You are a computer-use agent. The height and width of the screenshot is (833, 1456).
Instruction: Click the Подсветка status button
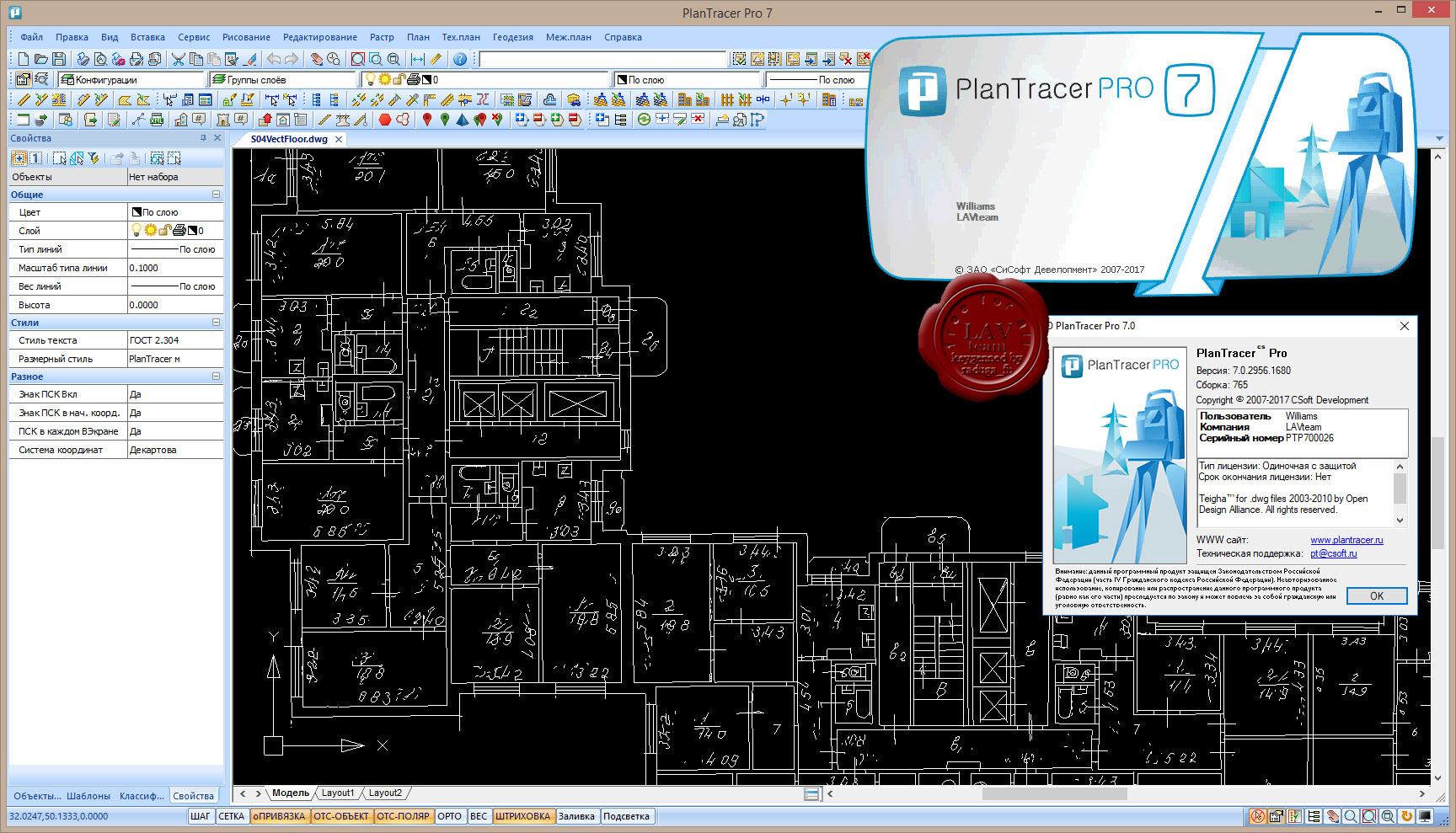[x=626, y=816]
